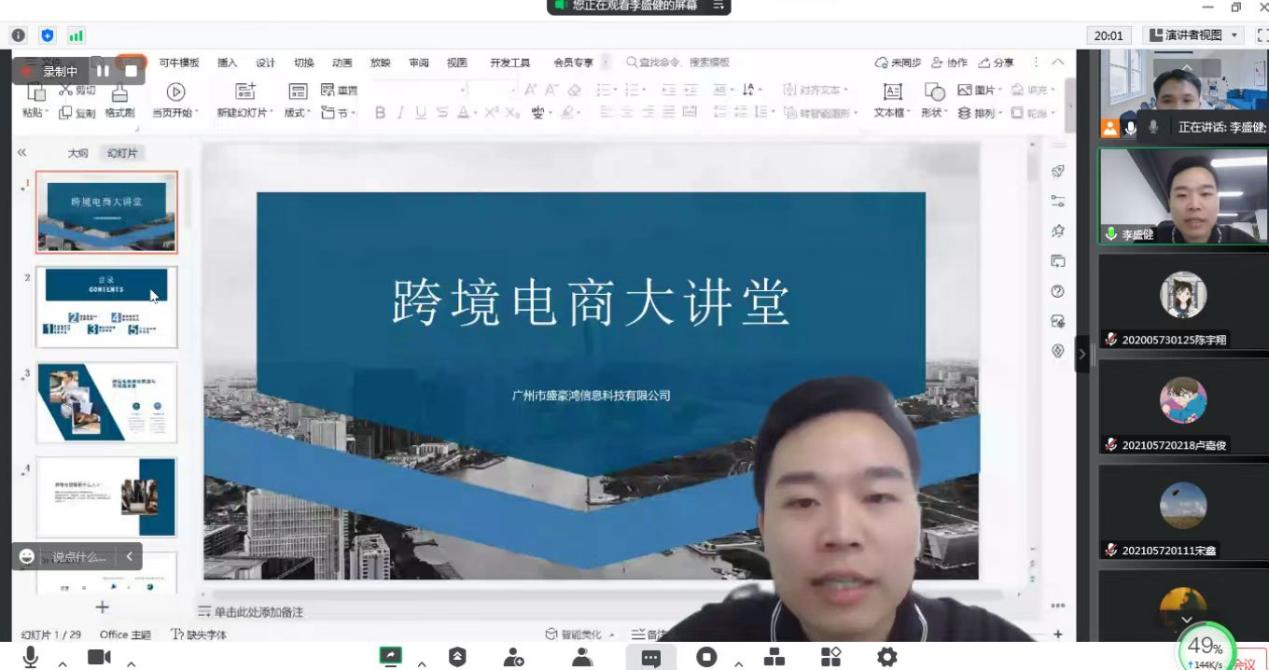Switch to the 大纲 outline tab
The width and height of the screenshot is (1269, 670).
tap(78, 153)
